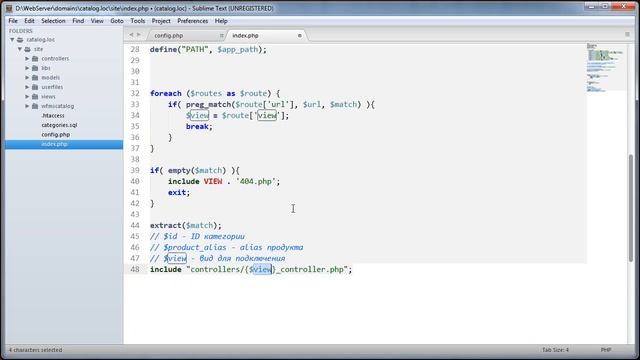Expand the controllers folder
The height and width of the screenshot is (360, 640).
[27, 58]
